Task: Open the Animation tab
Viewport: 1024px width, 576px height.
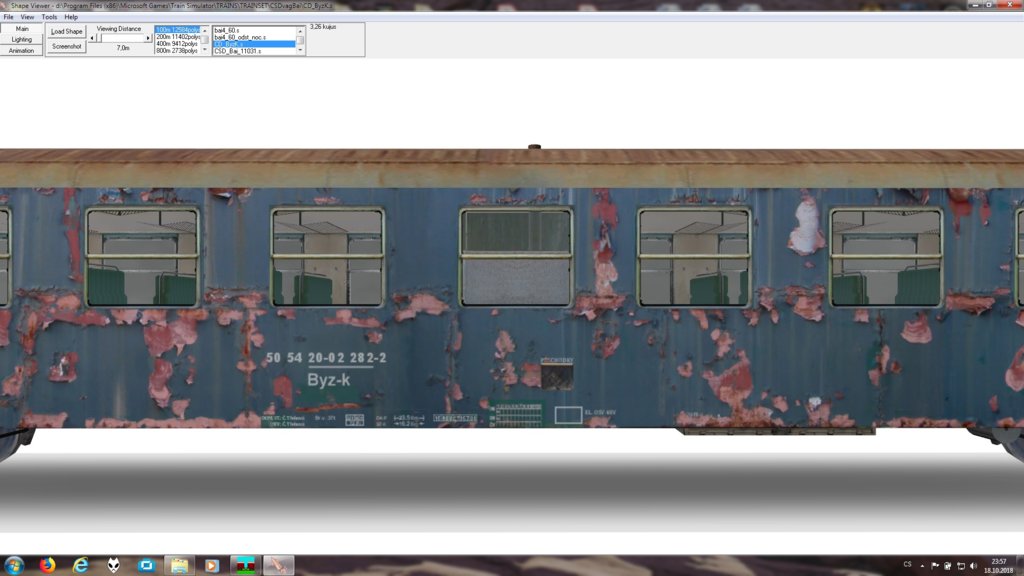Action: click(x=22, y=50)
